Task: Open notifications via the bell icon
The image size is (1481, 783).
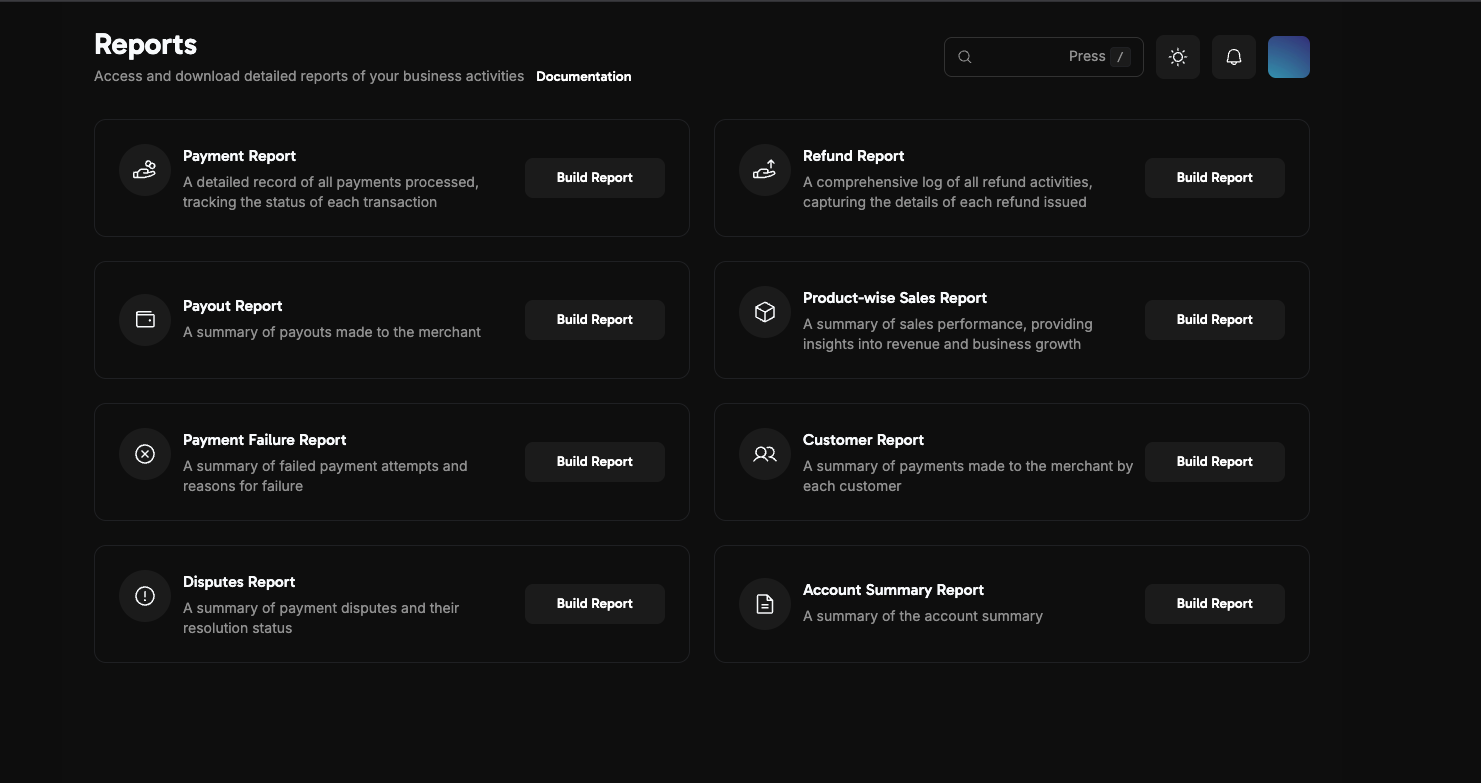Action: pos(1233,56)
